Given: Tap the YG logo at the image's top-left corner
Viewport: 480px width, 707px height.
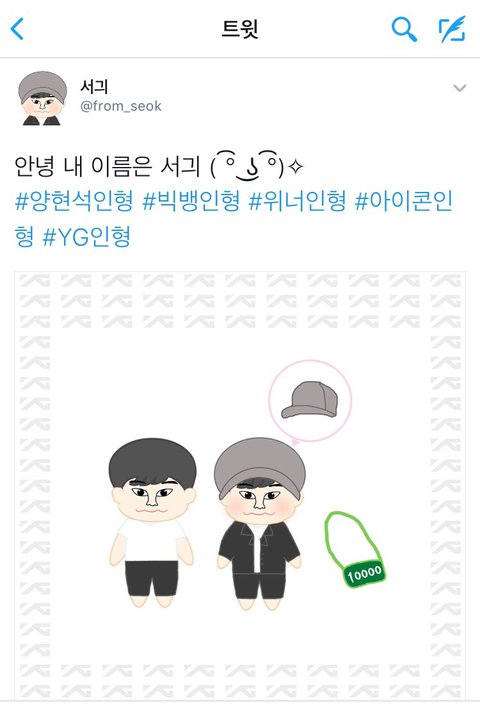Looking at the screenshot, I should click(x=35, y=280).
